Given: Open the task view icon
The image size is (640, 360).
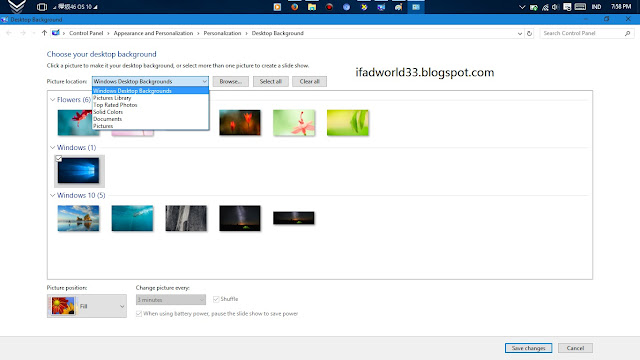Looking at the screenshot, I should 42,7.
